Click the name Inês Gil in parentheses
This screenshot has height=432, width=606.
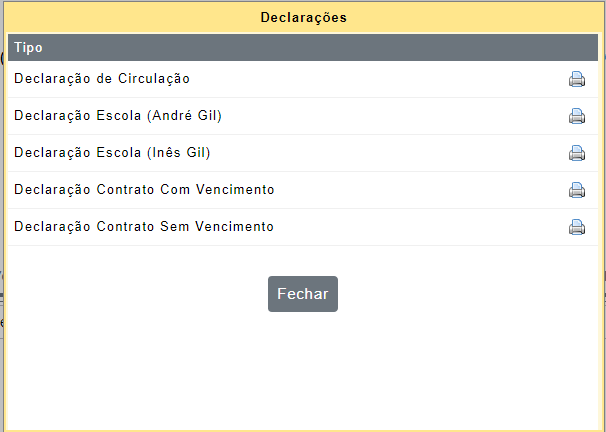[x=179, y=153]
